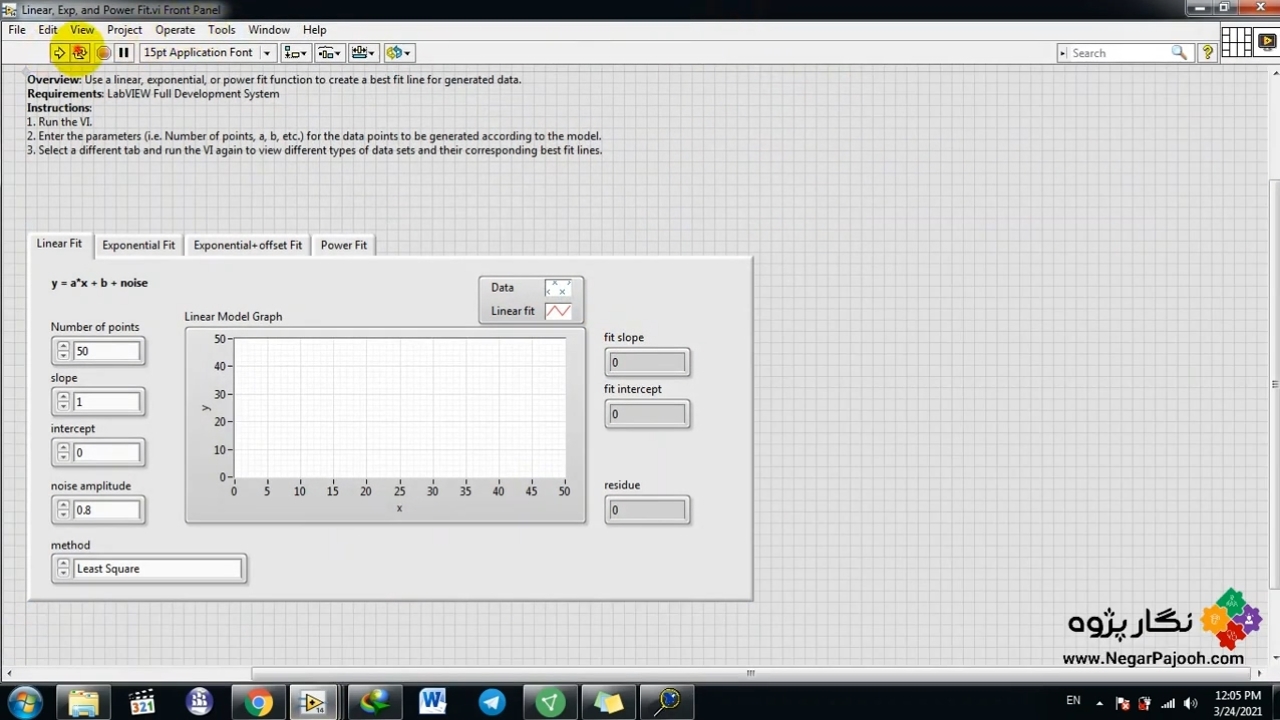Open Microsoft Word from the taskbar
1280x720 pixels.
[433, 702]
